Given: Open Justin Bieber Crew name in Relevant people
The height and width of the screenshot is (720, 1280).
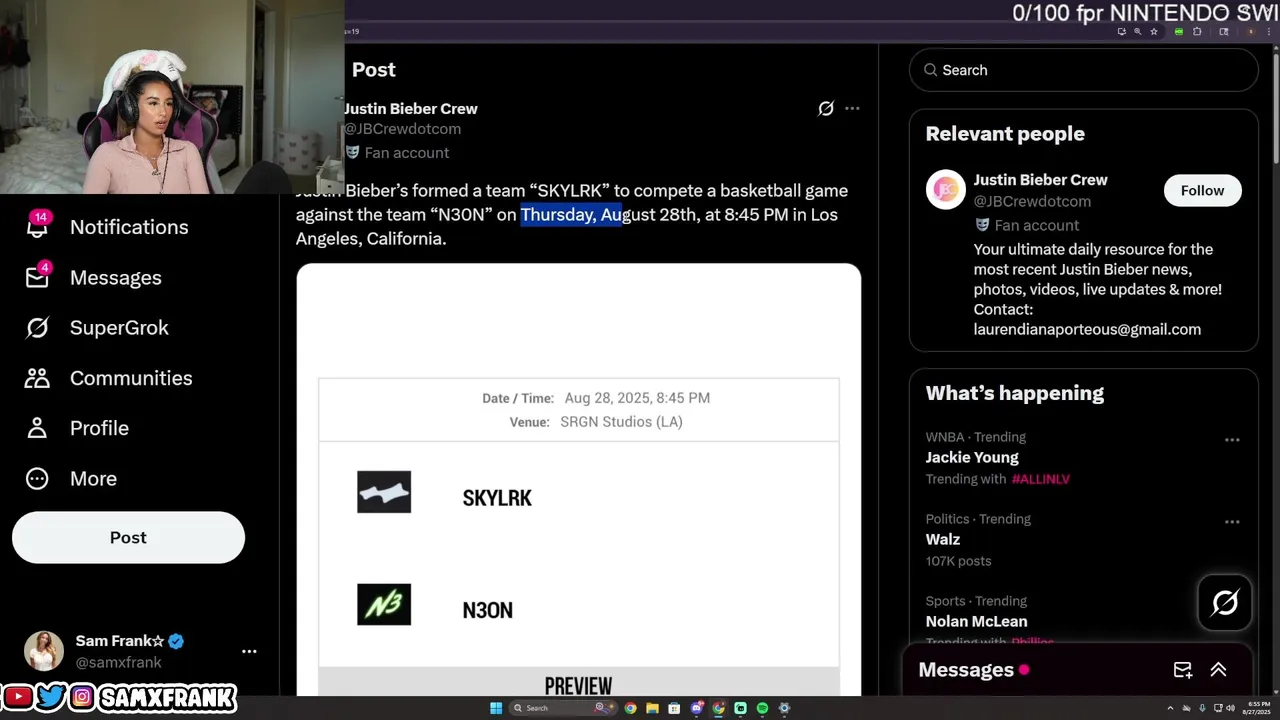Looking at the screenshot, I should pos(1040,180).
